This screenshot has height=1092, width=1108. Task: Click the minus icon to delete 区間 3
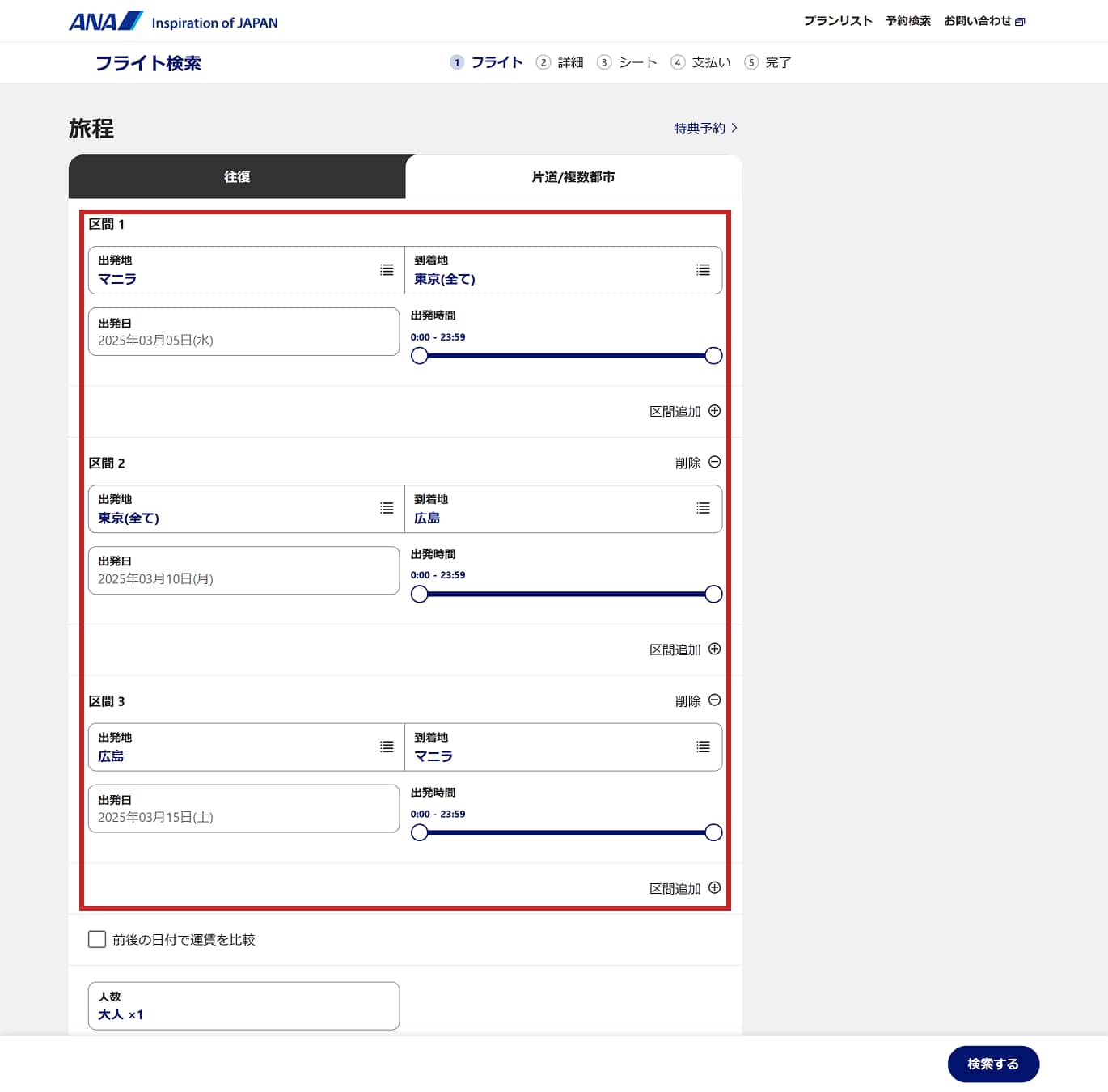[714, 700]
